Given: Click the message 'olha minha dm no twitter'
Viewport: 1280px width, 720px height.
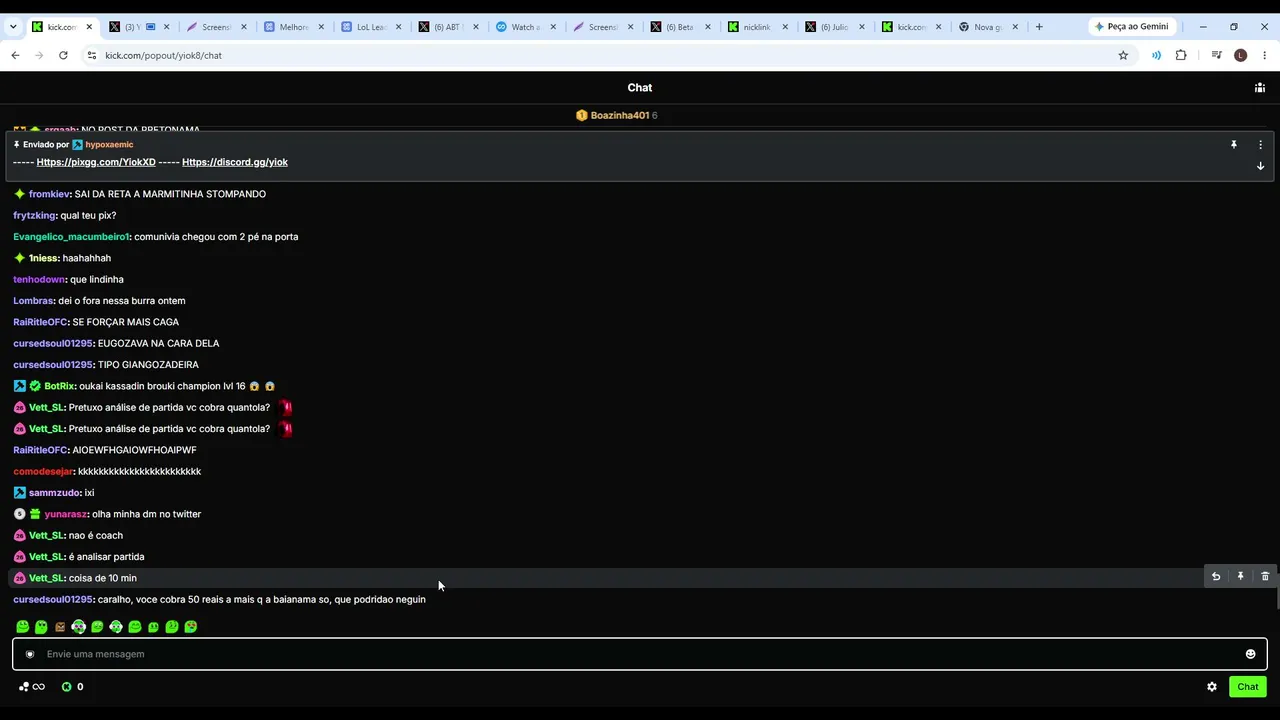Looking at the screenshot, I should click(x=146, y=514).
